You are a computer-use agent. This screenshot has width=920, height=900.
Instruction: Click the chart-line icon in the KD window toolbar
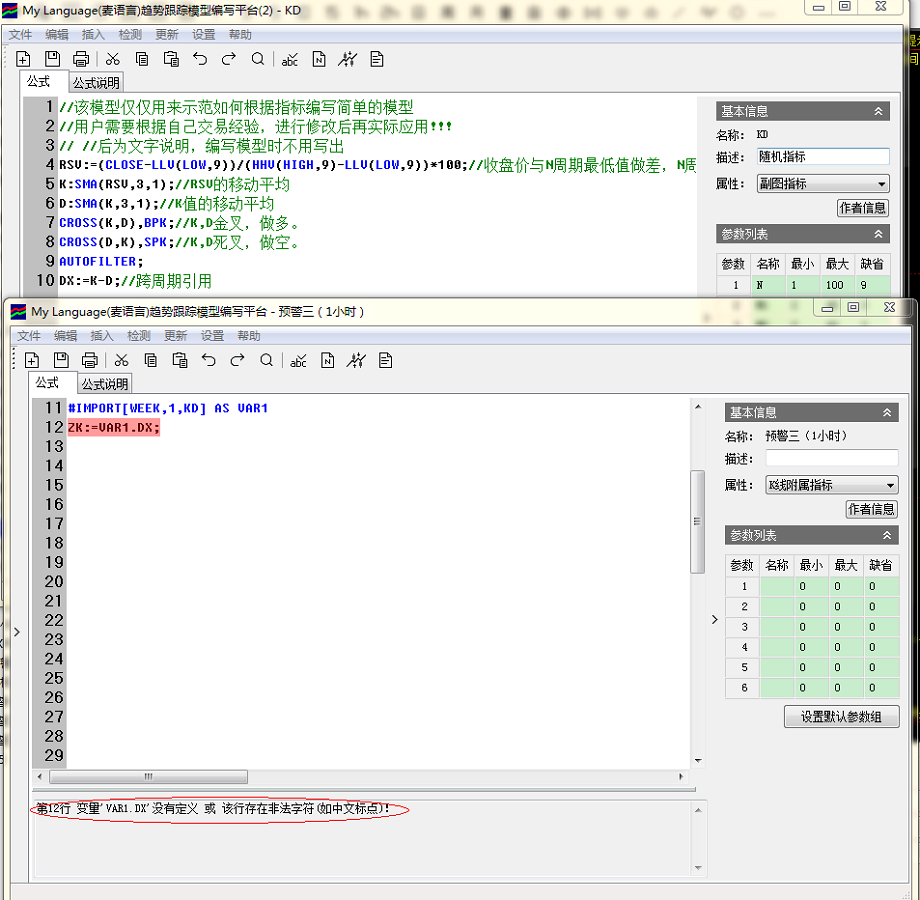click(347, 59)
